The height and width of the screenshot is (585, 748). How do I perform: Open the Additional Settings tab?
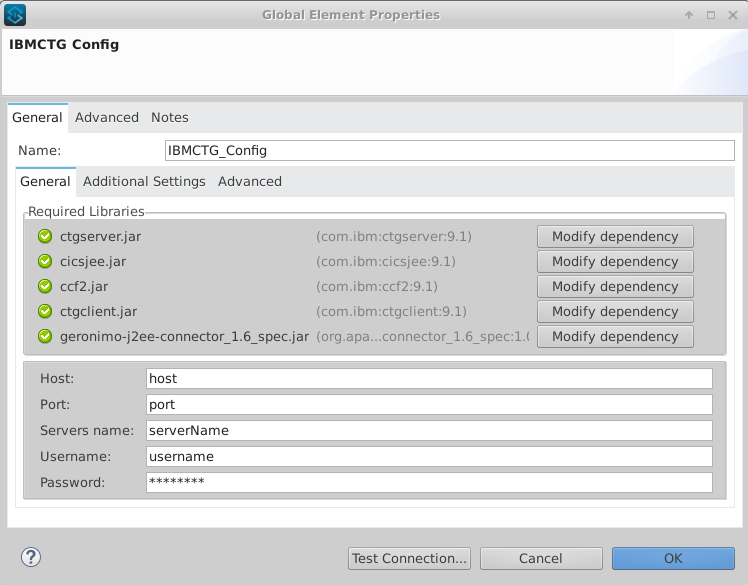[x=144, y=181]
